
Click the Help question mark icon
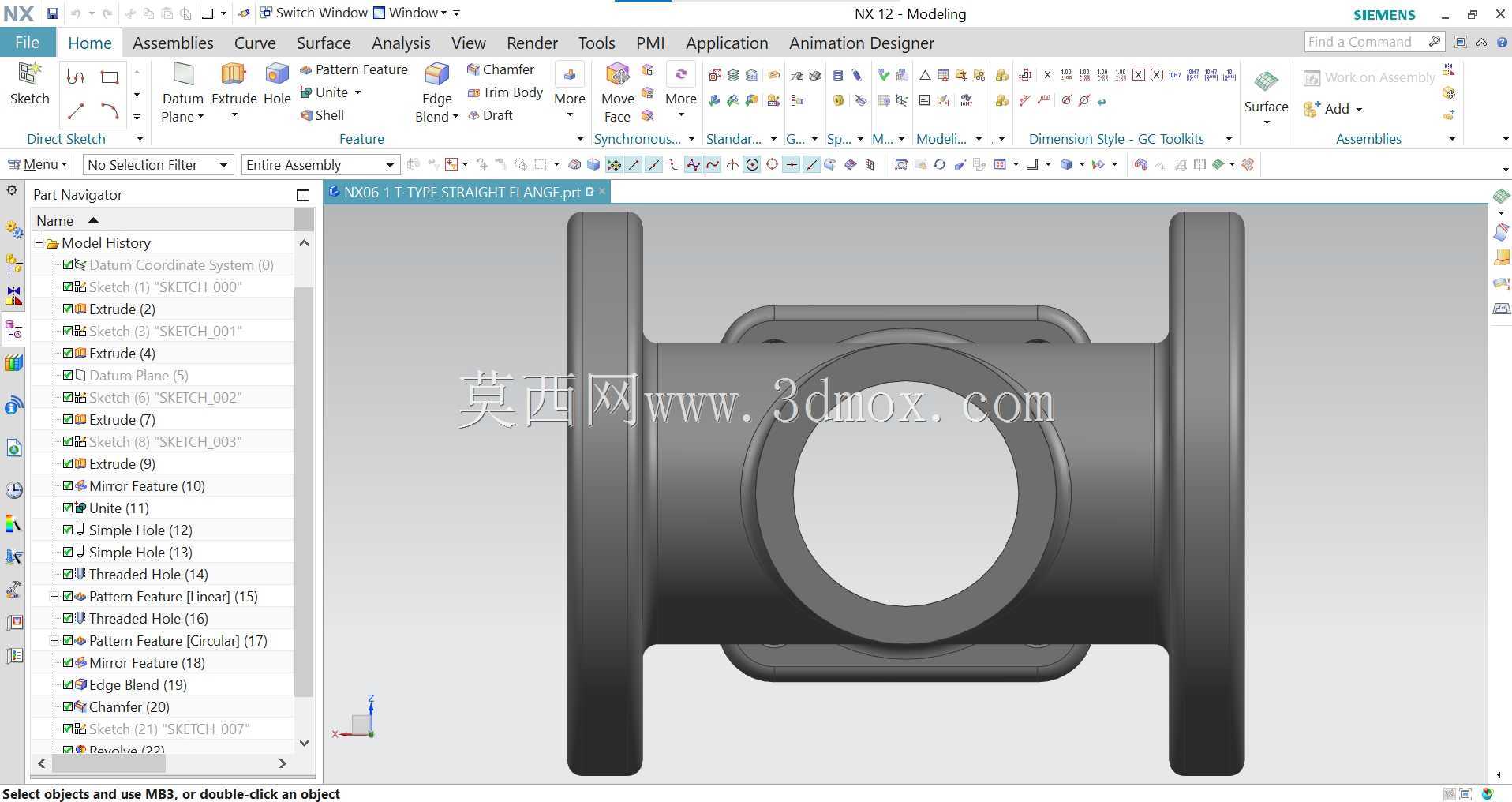pos(1502,43)
